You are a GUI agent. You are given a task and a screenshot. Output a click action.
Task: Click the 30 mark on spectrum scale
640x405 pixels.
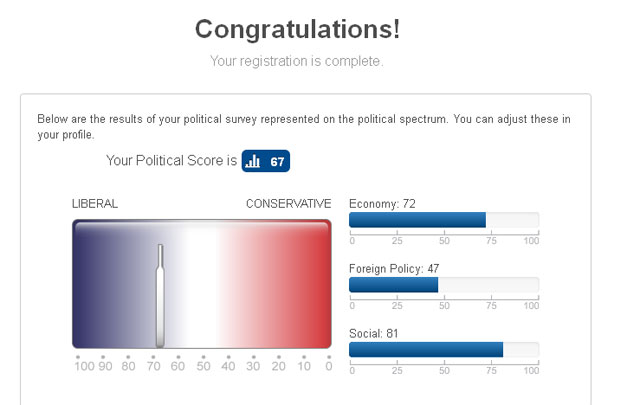pyautogui.click(x=253, y=367)
